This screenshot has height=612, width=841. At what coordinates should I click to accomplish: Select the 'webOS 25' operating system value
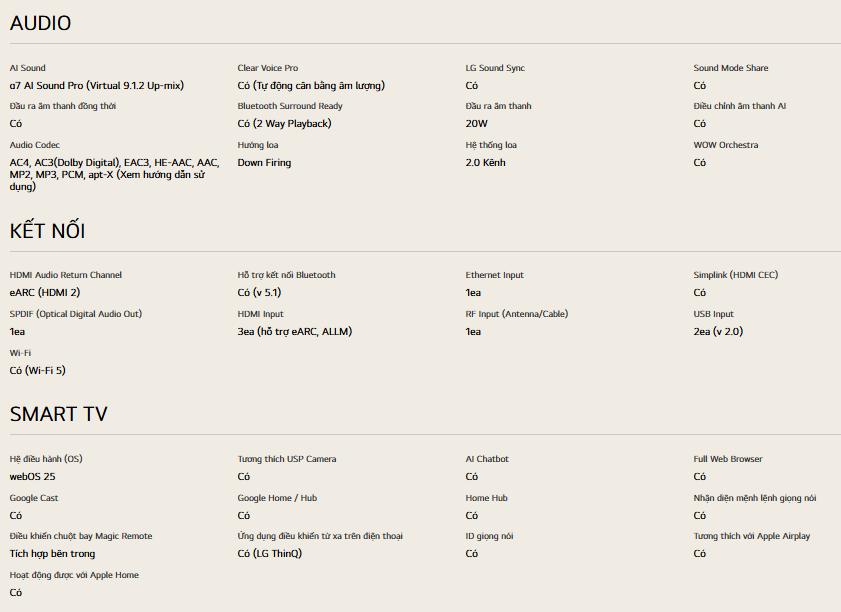[33, 477]
